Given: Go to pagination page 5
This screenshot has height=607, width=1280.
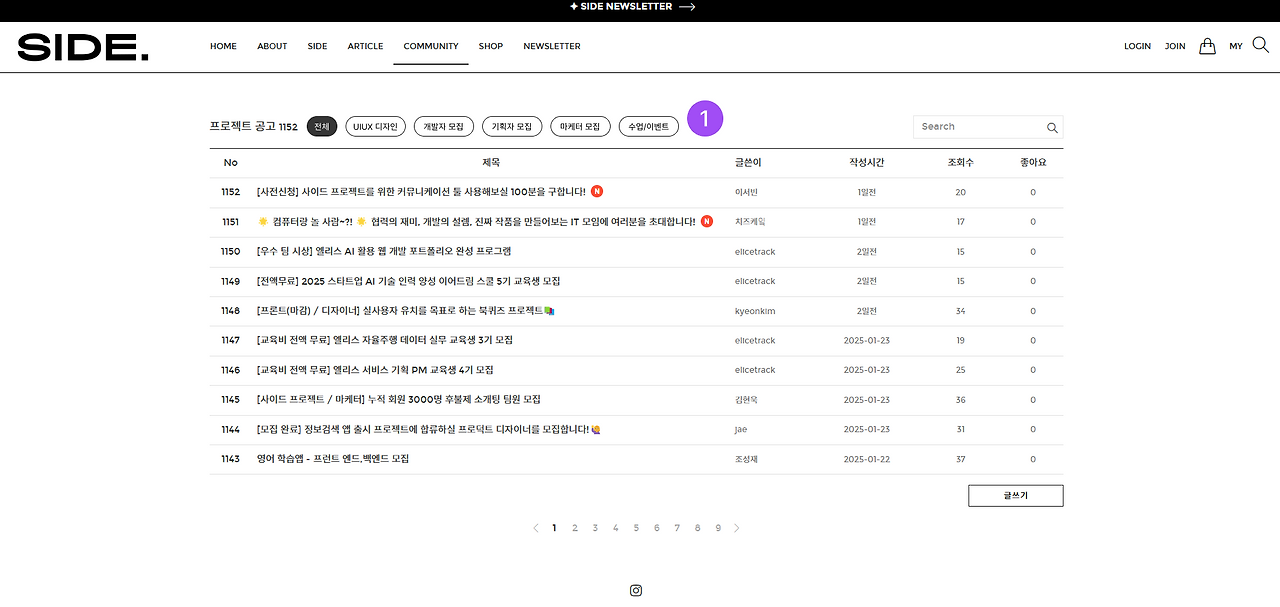Looking at the screenshot, I should [636, 527].
